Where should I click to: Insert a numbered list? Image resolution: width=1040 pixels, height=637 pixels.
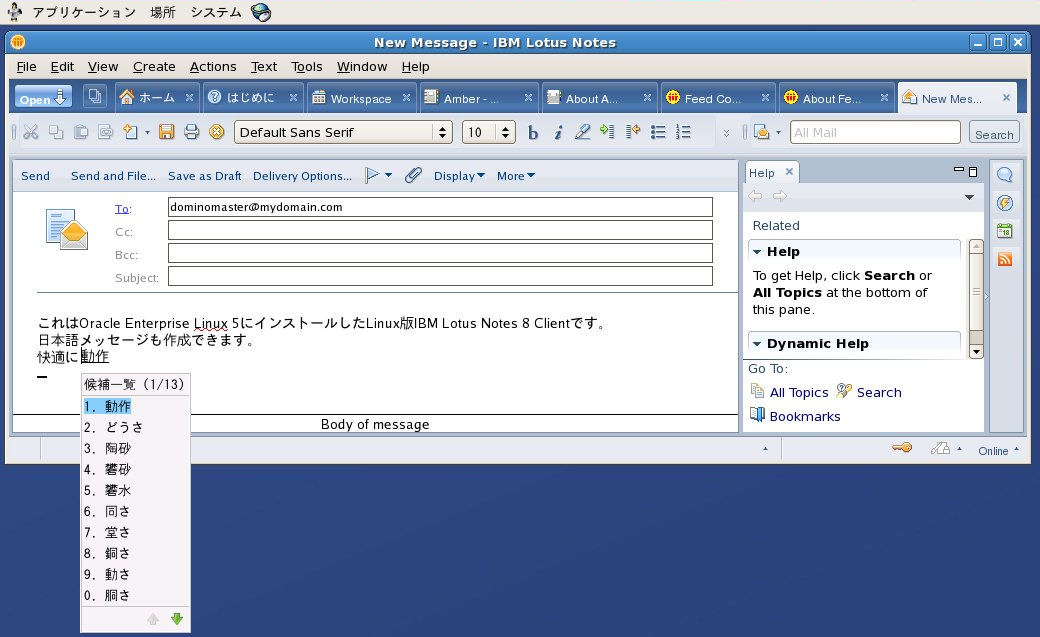(x=683, y=132)
